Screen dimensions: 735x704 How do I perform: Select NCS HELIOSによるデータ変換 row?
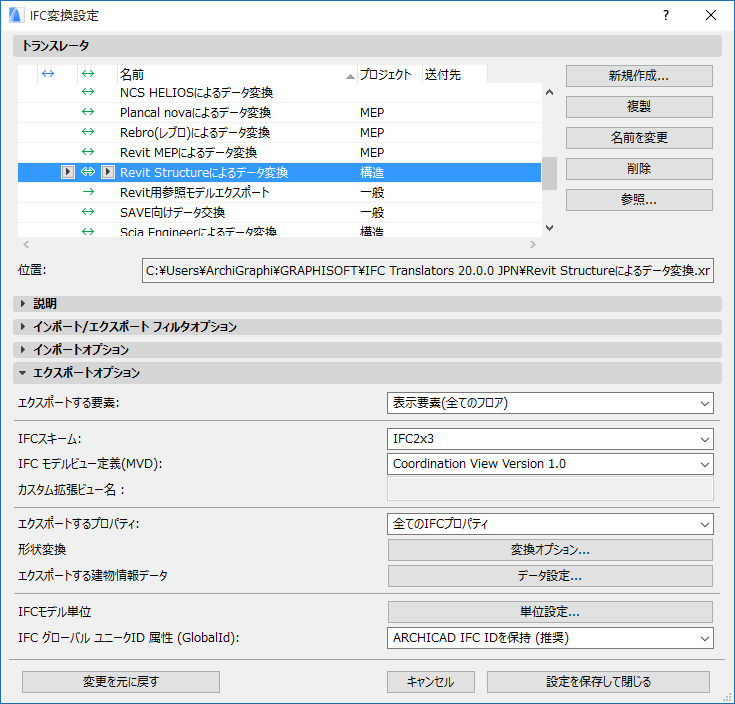[x=279, y=93]
